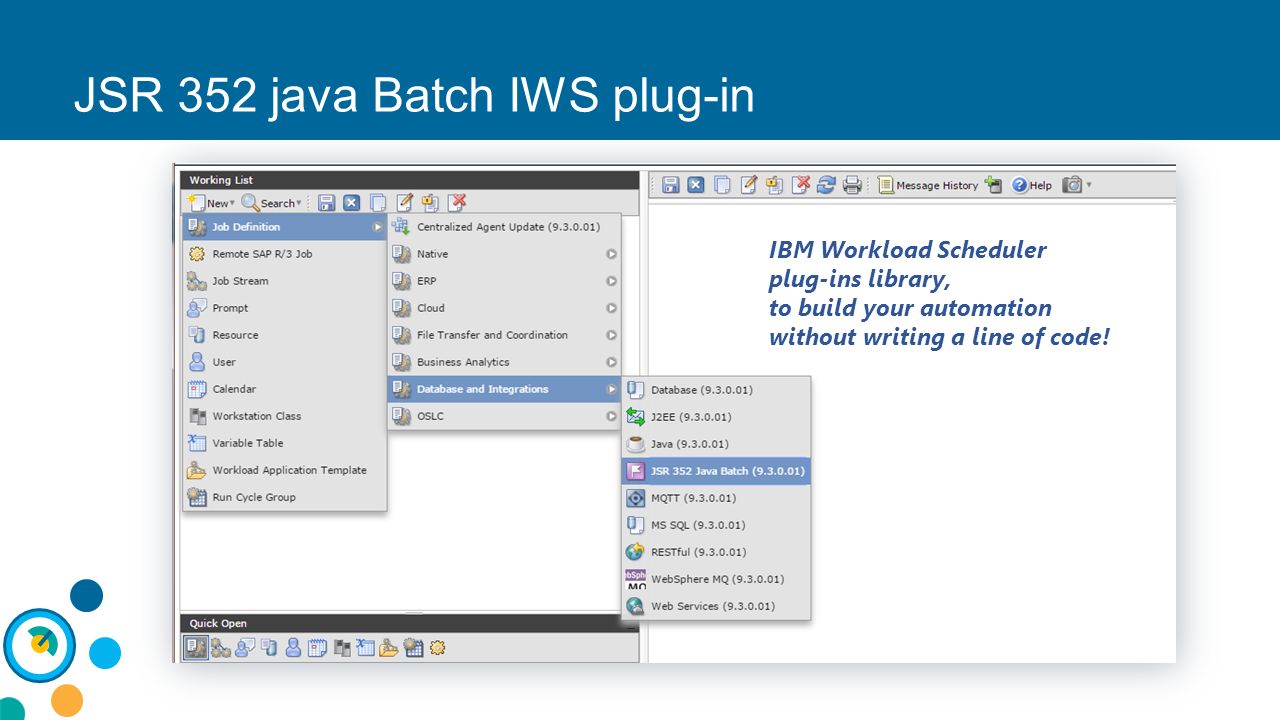
Task: Choose Web Services (9.3.0.01) job type
Action: click(x=716, y=606)
